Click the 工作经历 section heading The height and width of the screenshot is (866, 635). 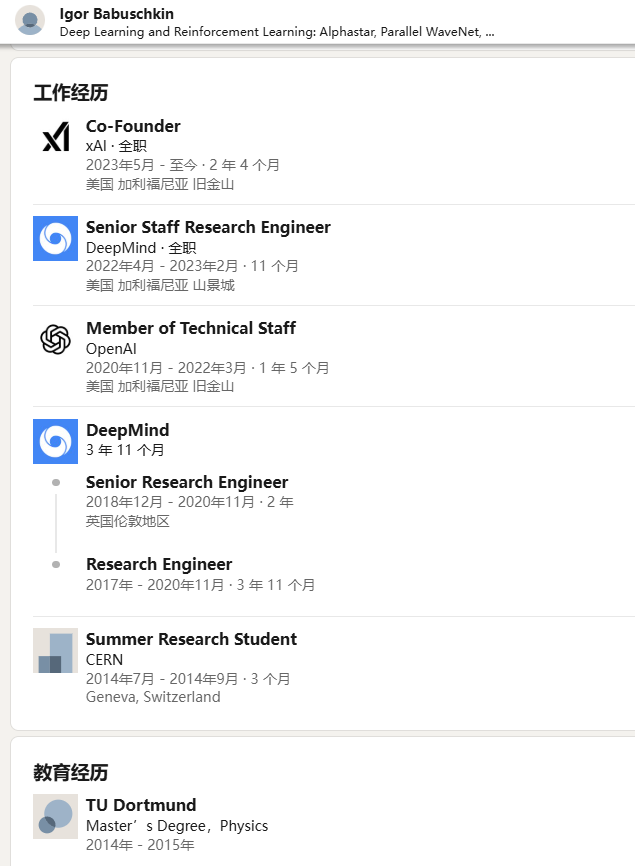(70, 93)
